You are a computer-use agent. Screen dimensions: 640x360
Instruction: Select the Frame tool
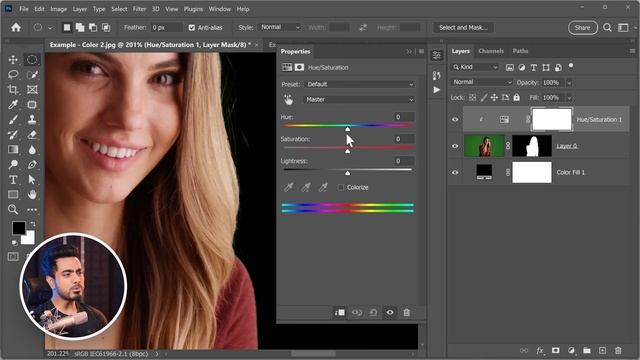click(x=32, y=90)
